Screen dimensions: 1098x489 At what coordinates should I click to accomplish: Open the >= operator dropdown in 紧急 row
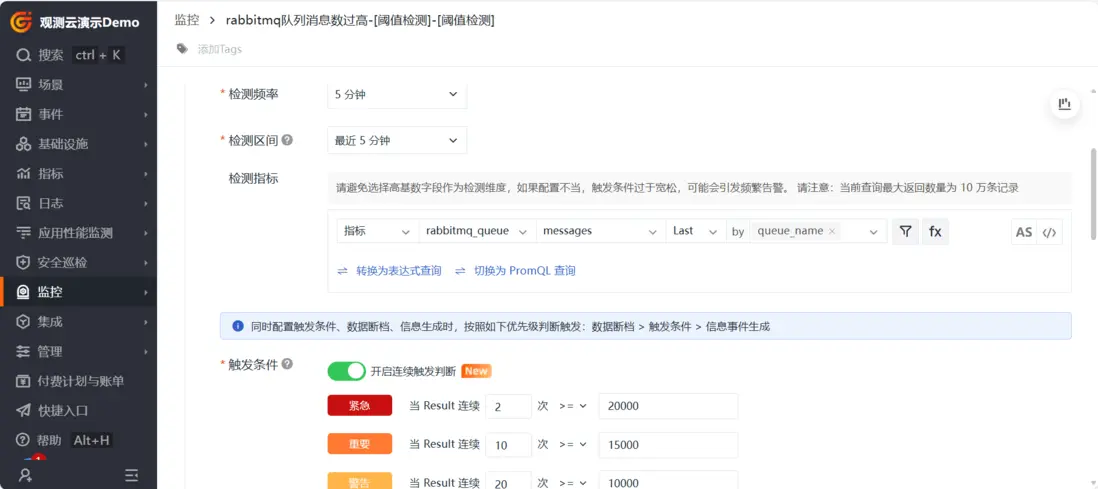pos(572,406)
